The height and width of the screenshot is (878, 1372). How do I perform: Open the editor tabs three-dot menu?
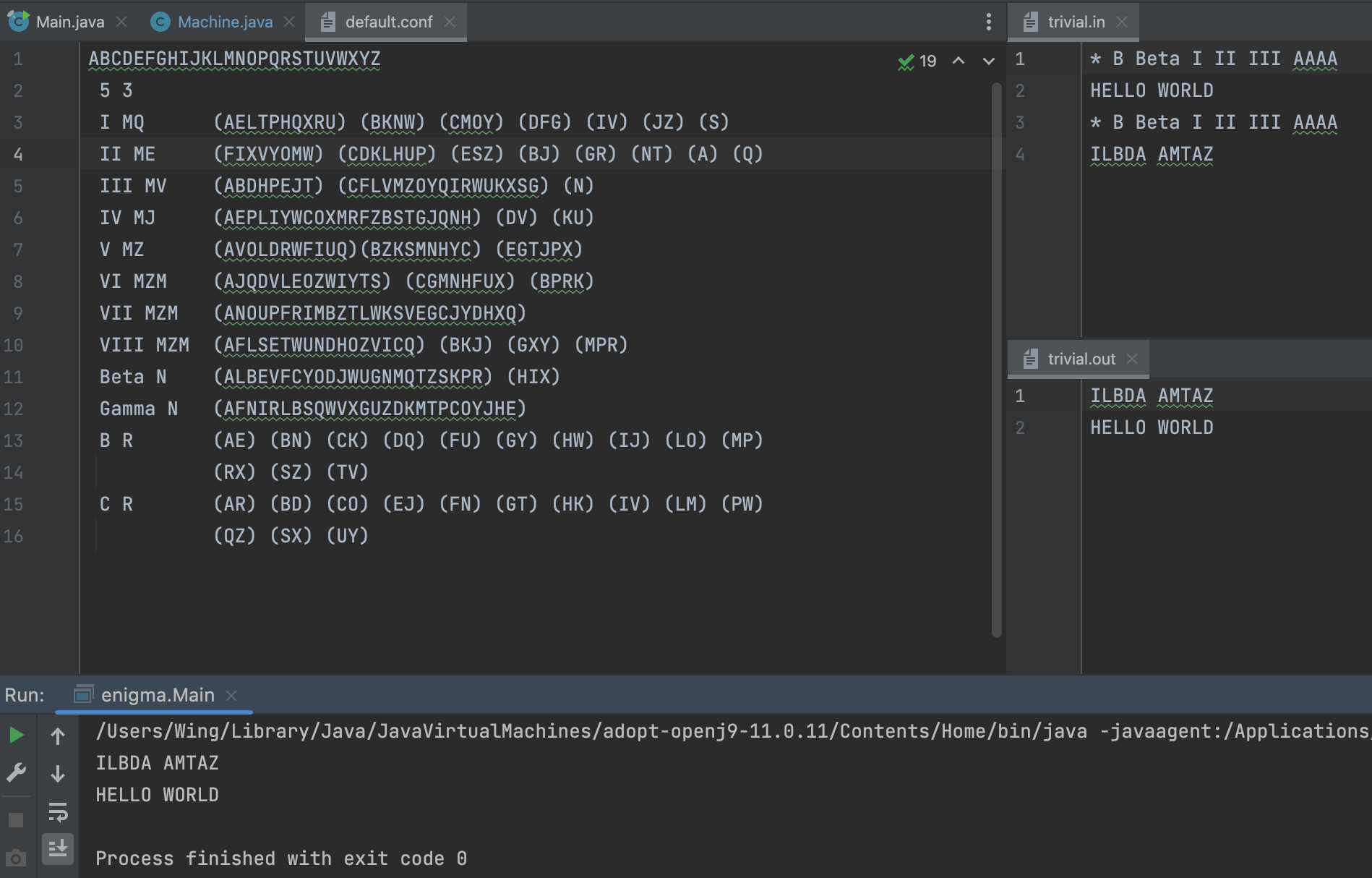988,22
